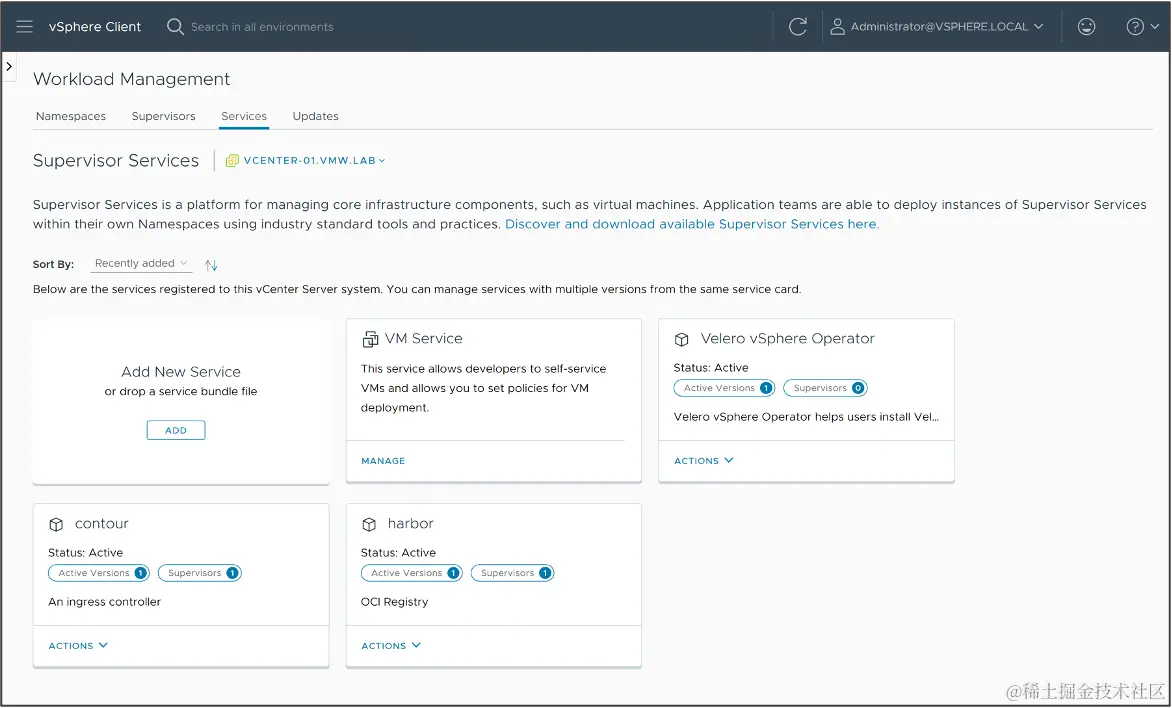
Task: Click contour Supervisors badge
Action: [x=200, y=573]
